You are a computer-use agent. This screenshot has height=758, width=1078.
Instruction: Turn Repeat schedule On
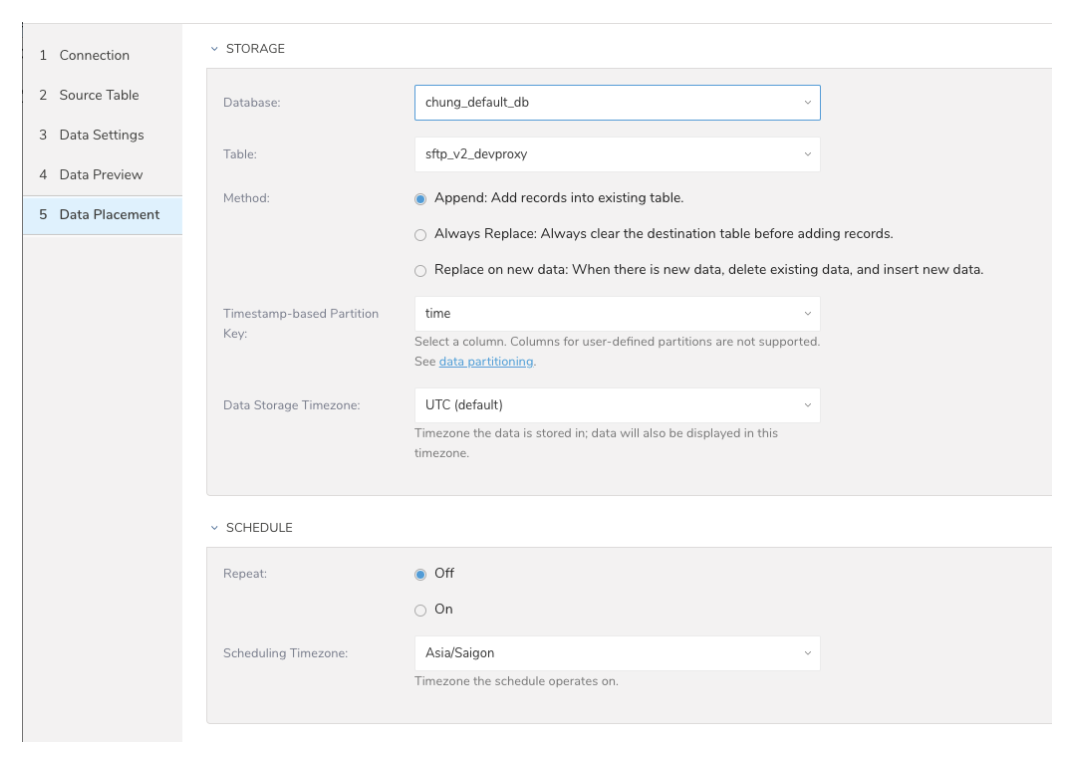420,610
